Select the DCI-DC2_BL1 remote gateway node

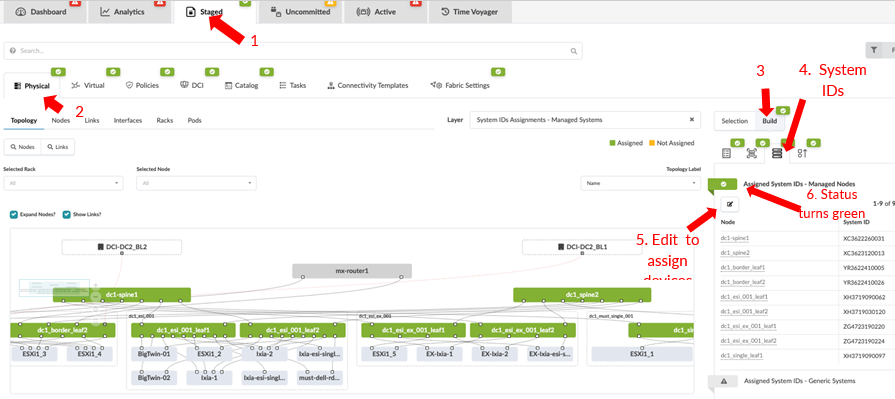tap(582, 247)
